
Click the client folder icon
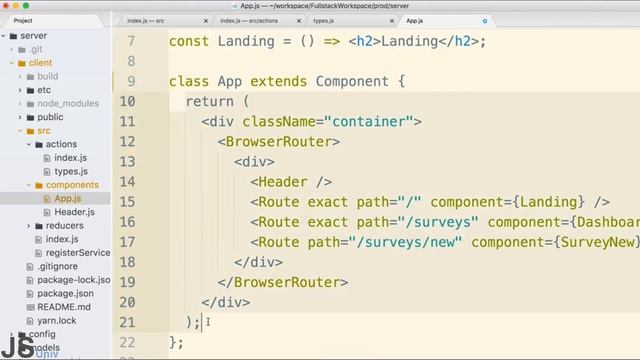tap(22, 63)
